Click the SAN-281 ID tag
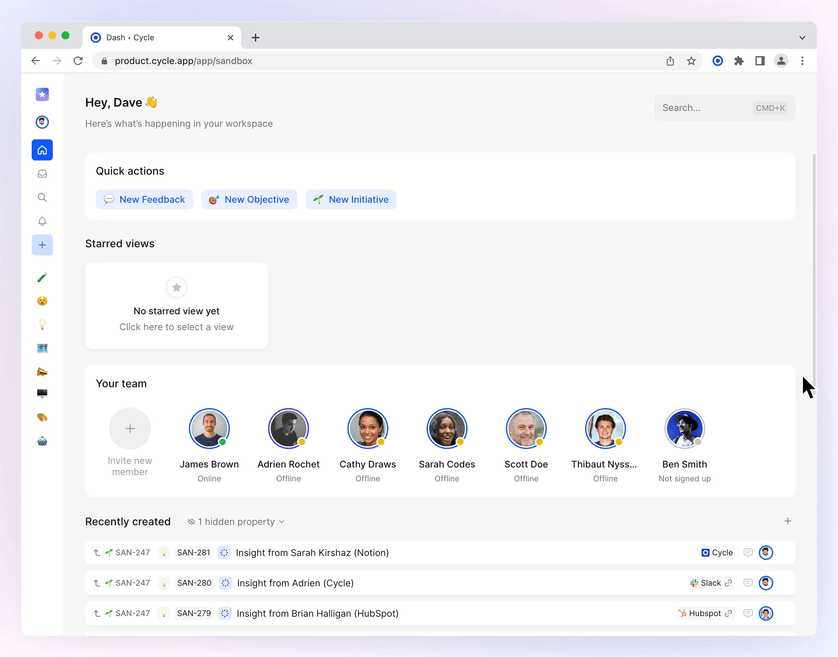Viewport: 838px width, 657px height. (193, 553)
